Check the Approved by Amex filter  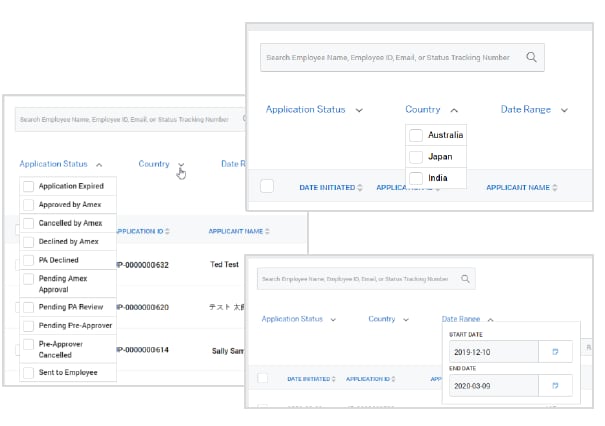point(28,205)
